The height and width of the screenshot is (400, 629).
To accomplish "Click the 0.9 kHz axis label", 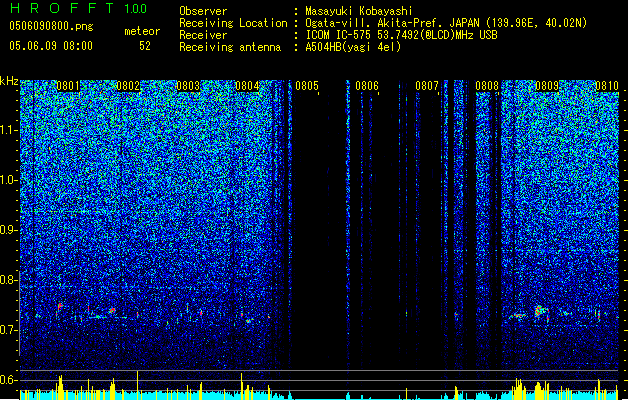I will [9, 230].
